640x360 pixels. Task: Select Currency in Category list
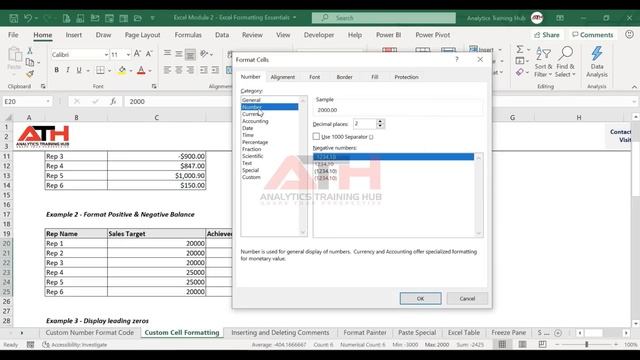point(253,114)
